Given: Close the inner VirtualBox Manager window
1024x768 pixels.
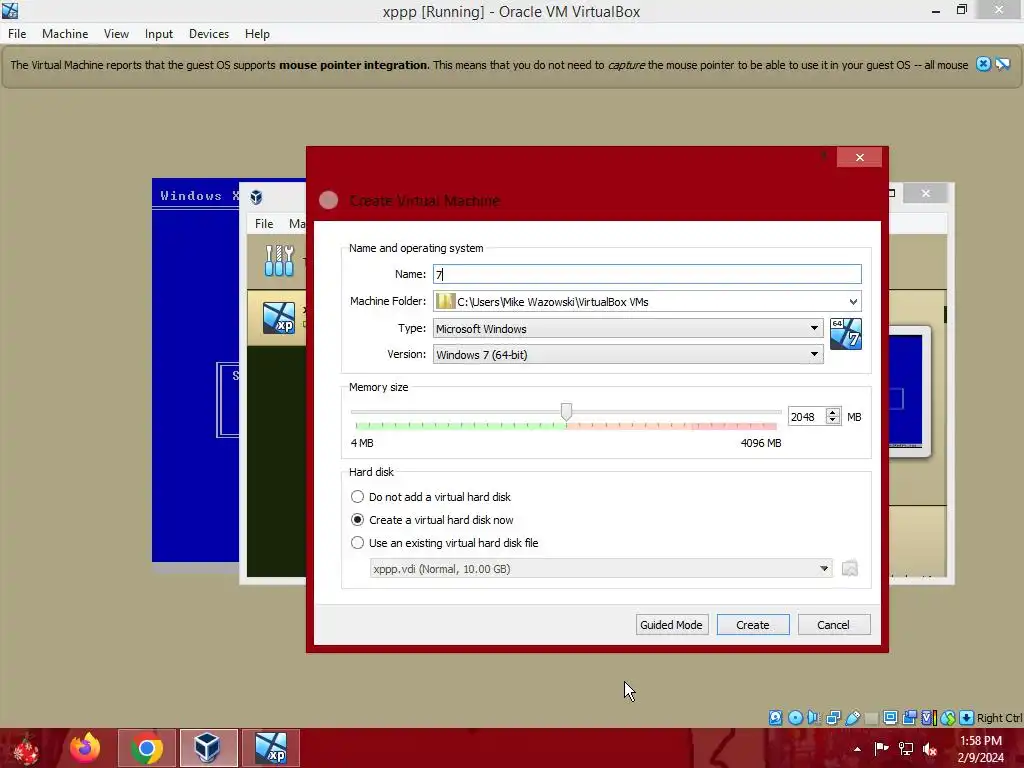Looking at the screenshot, I should point(925,193).
